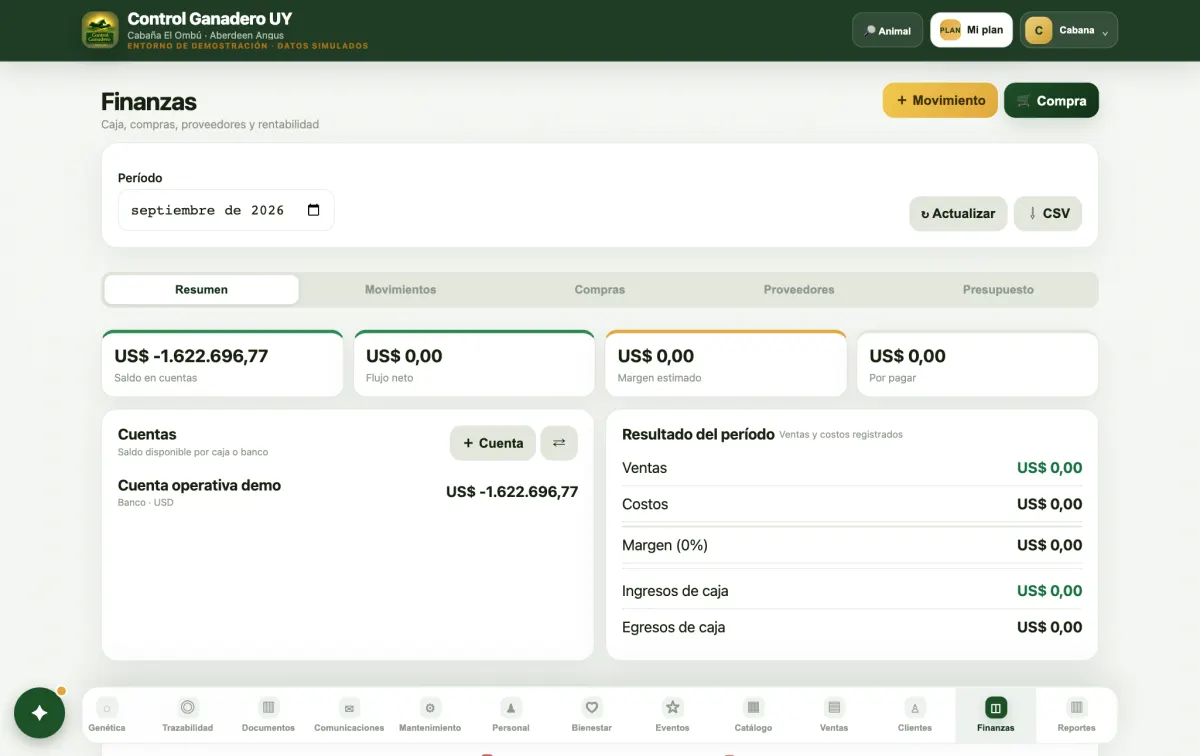Click the Compra cart button

pyautogui.click(x=1051, y=100)
